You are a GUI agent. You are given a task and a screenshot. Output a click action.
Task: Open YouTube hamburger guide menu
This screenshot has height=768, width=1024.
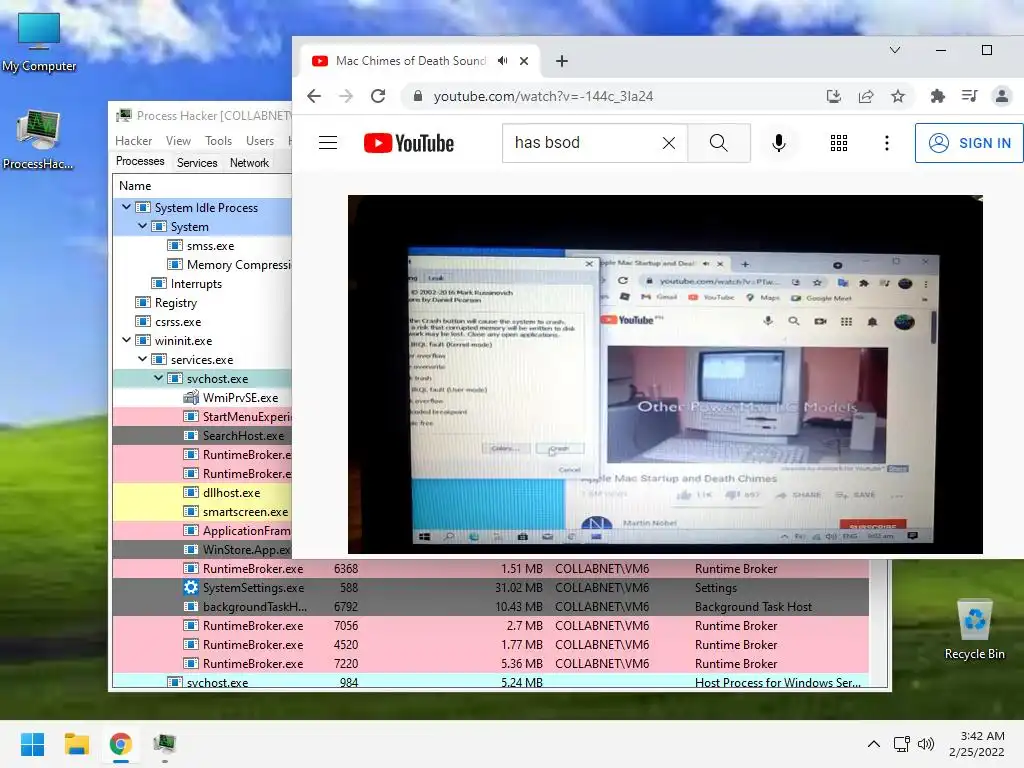pos(328,143)
